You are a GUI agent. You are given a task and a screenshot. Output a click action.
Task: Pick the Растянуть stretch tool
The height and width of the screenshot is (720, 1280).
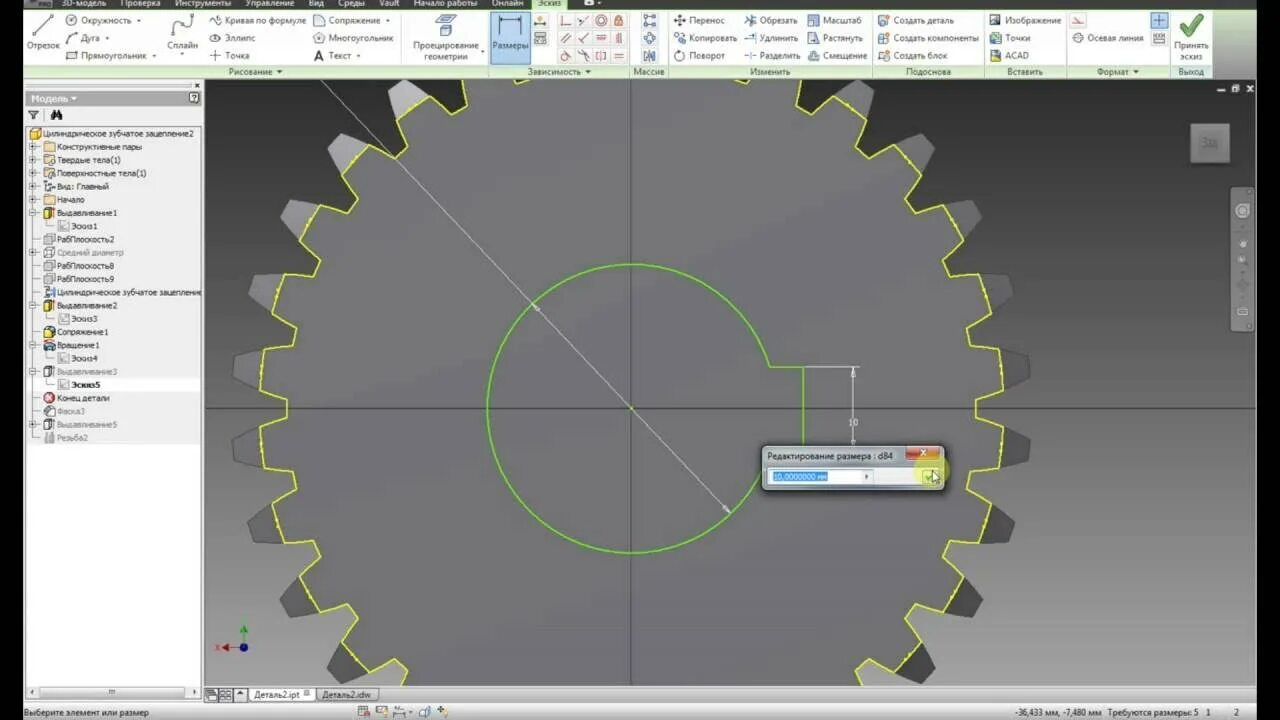[835, 38]
